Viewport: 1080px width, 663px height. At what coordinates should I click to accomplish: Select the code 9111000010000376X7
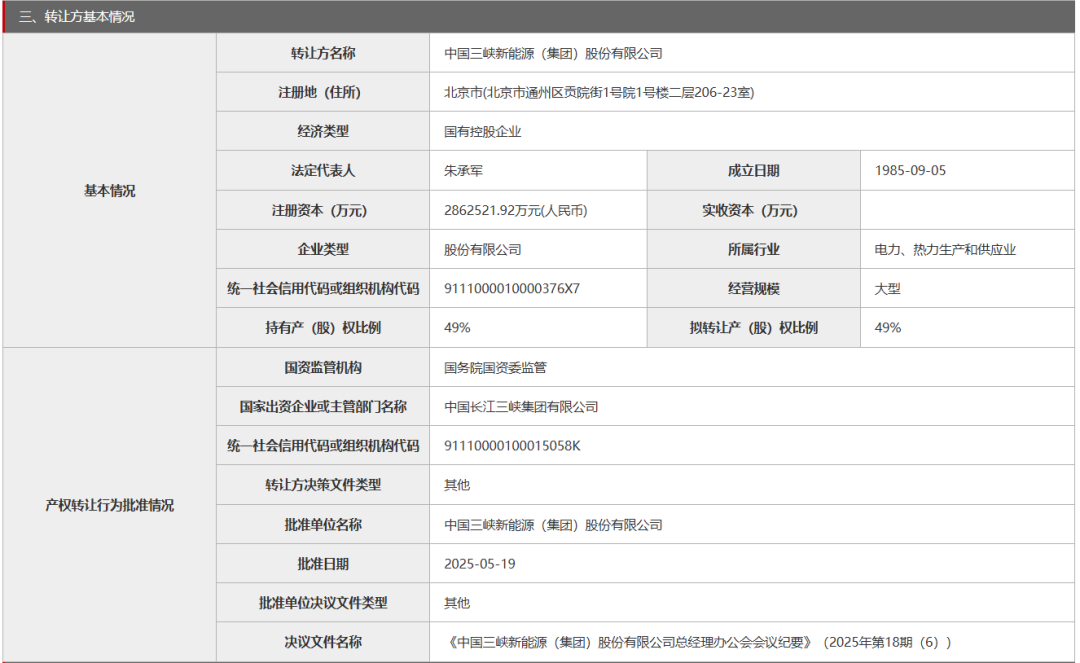click(x=512, y=289)
